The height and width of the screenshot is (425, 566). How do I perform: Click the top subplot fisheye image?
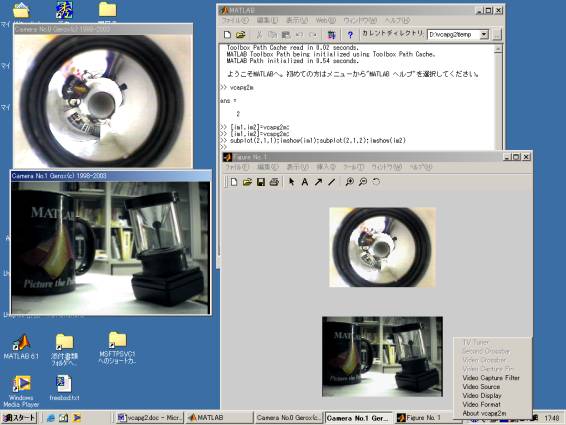click(382, 247)
